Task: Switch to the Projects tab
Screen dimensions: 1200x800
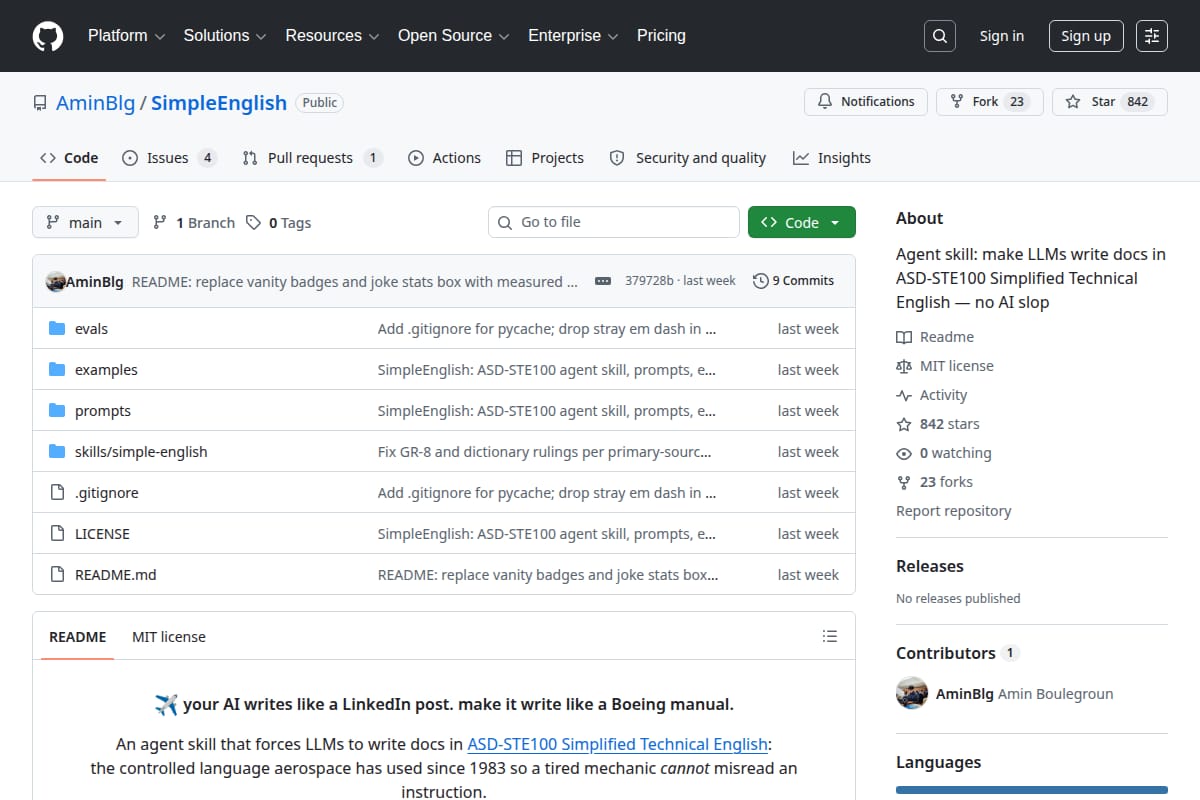Action: point(545,158)
